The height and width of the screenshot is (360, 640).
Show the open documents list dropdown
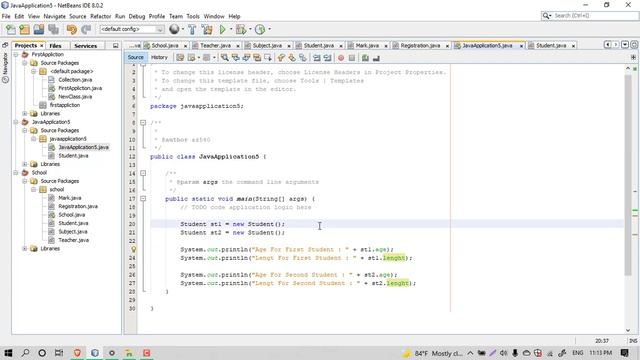pos(625,45)
